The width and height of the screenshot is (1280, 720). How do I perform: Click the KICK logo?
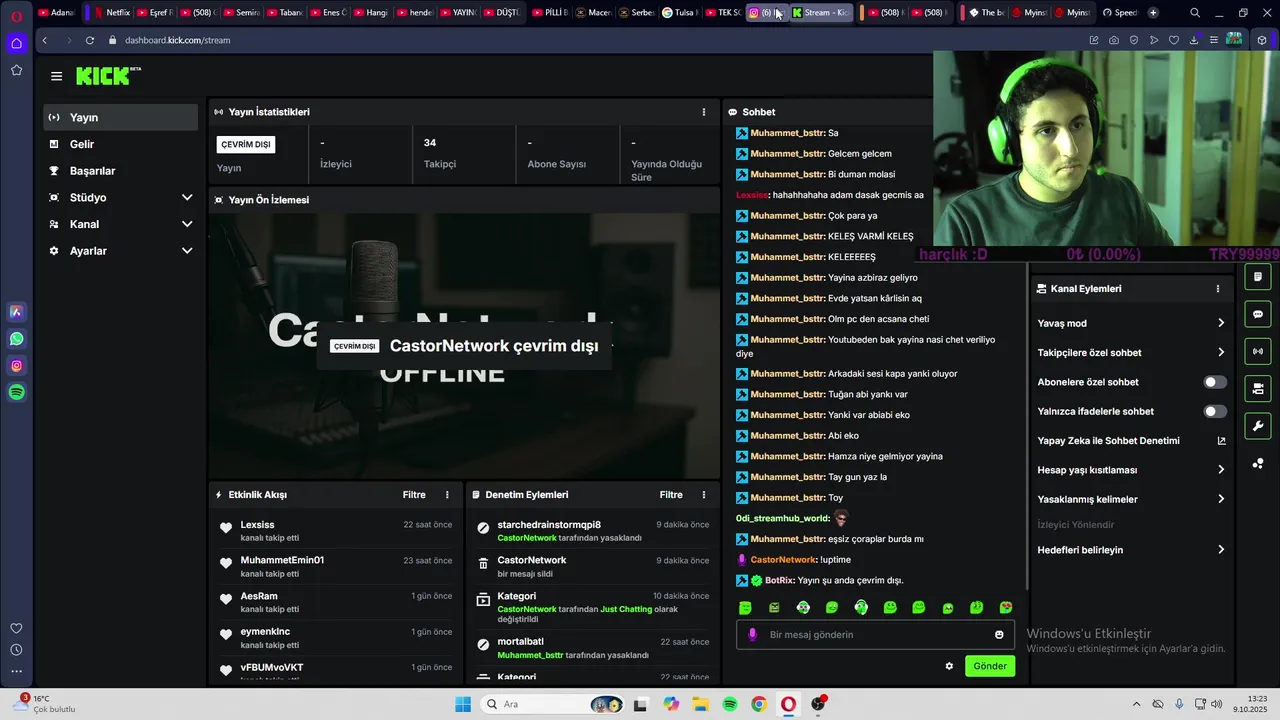pyautogui.click(x=108, y=76)
